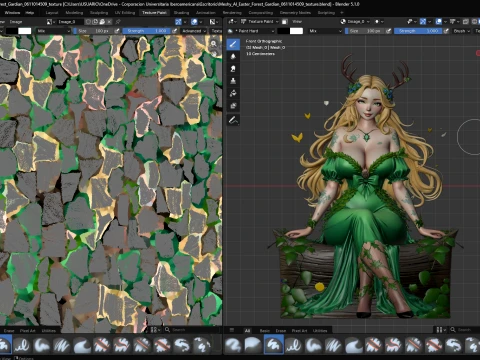Click white secondary color swatch in 3D viewport
The image size is (480, 360).
pos(296,31)
